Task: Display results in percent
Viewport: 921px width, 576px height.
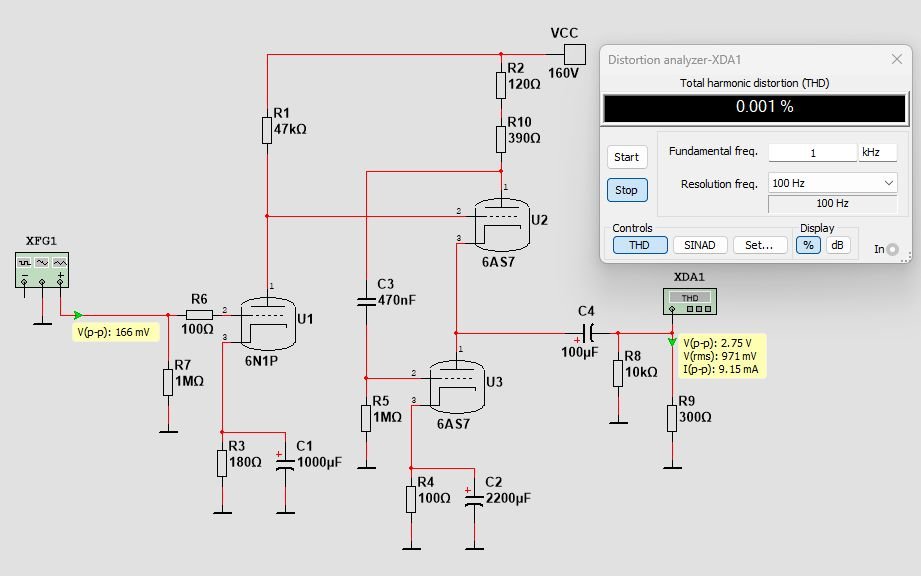Action: [808, 245]
